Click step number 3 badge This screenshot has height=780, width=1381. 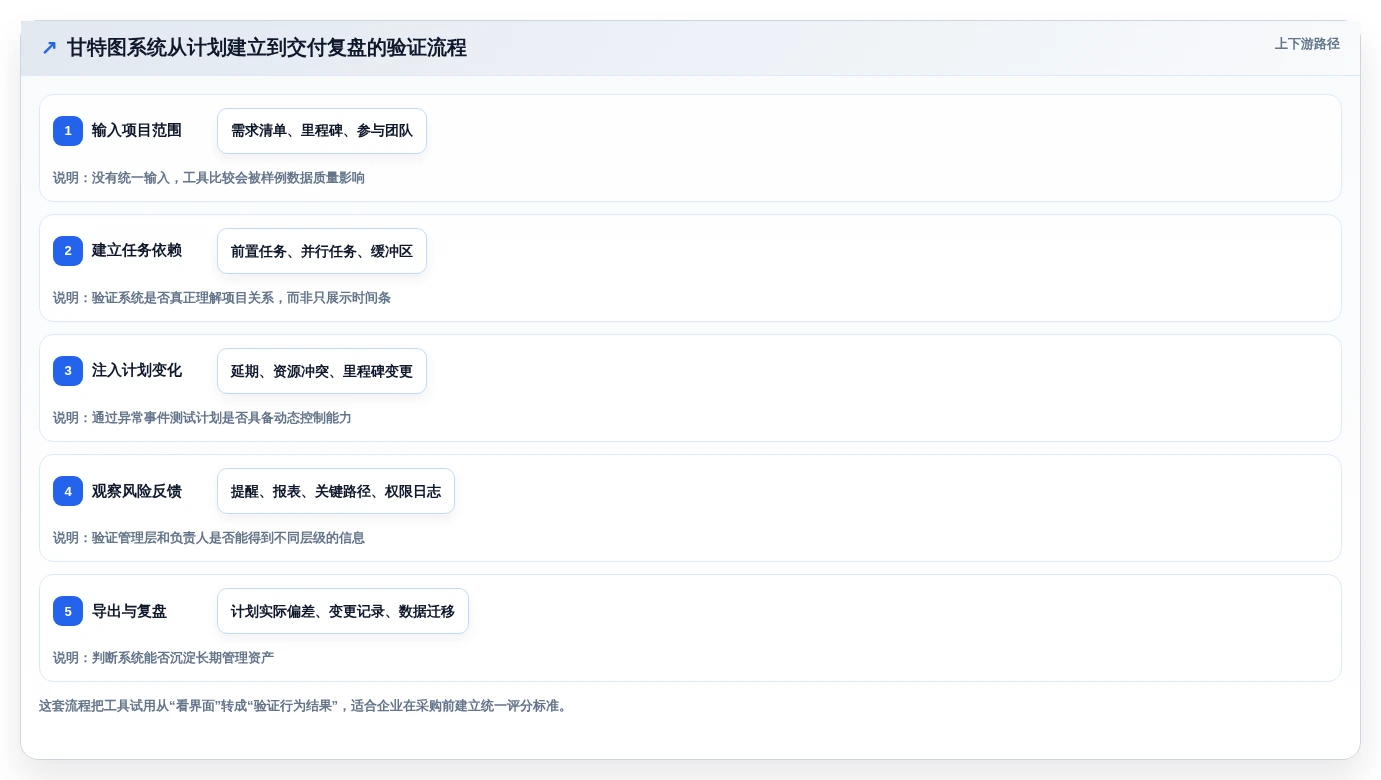(68, 371)
